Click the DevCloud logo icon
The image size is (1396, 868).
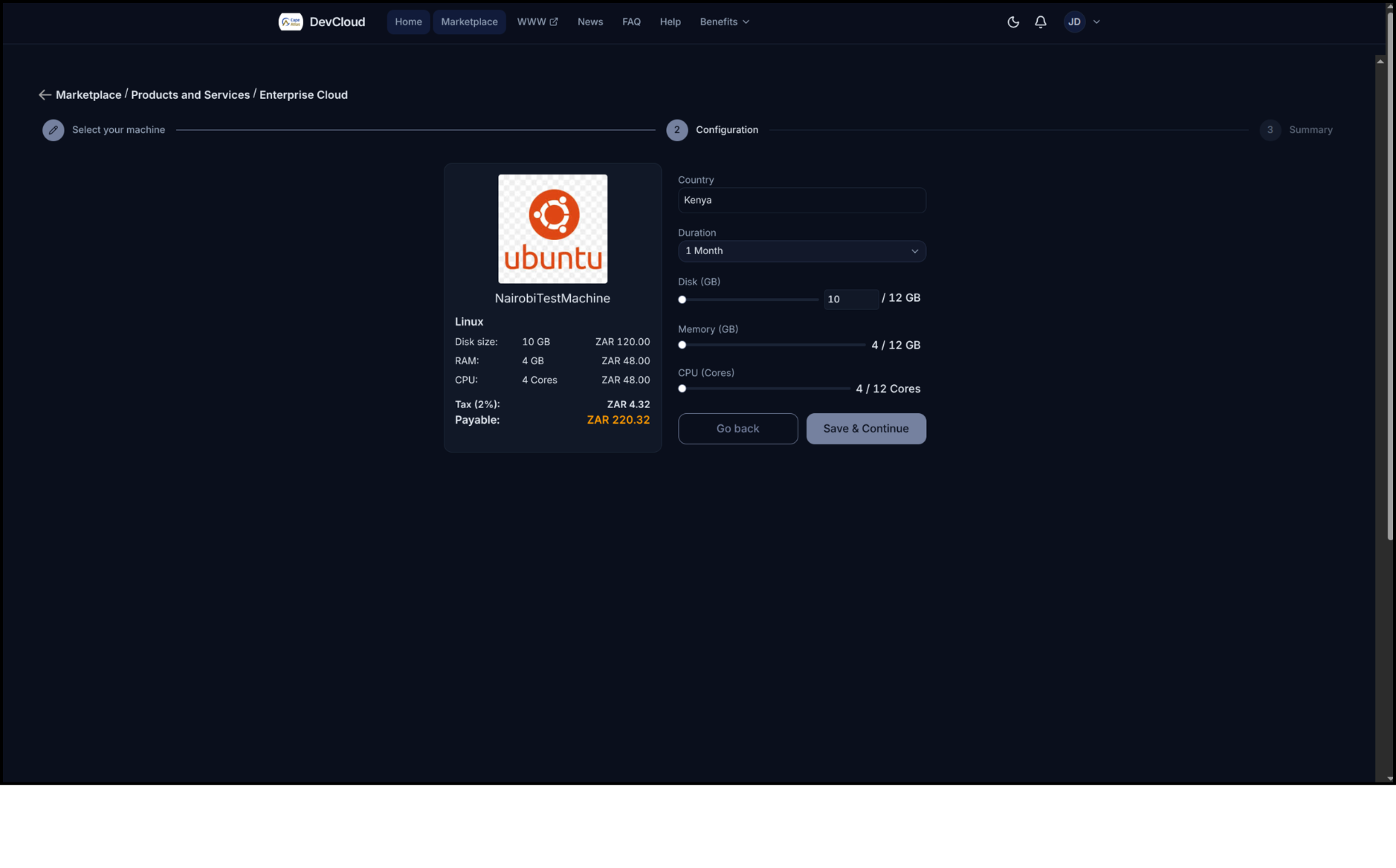click(x=291, y=22)
